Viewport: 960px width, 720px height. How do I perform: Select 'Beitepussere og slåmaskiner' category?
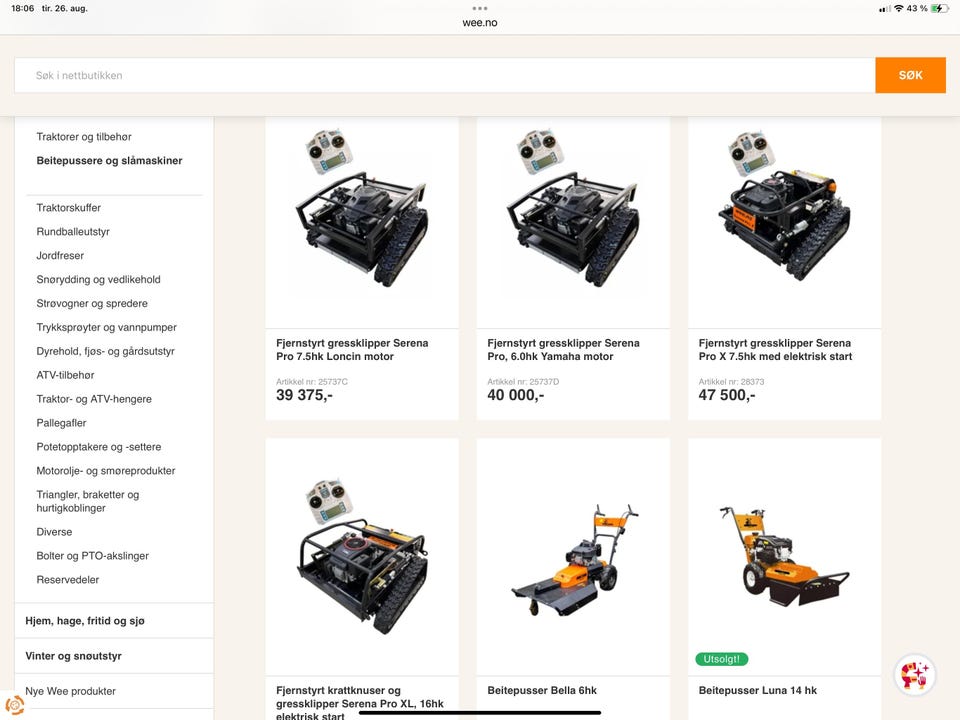click(x=109, y=160)
